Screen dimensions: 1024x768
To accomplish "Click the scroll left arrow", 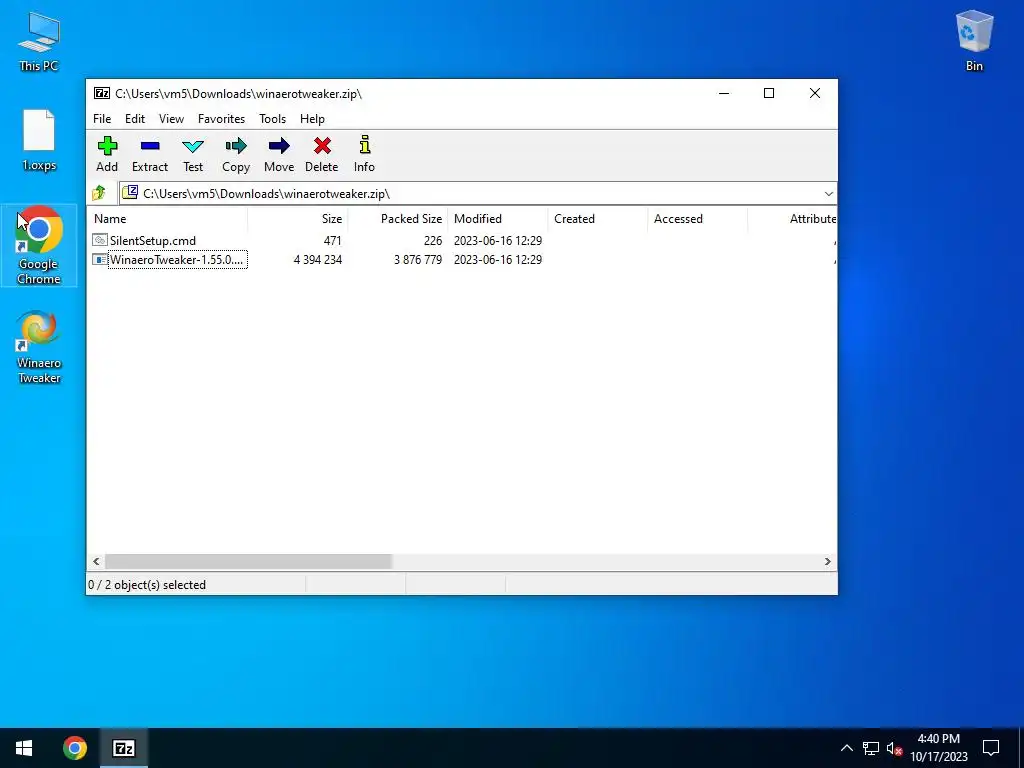I will coord(97,562).
